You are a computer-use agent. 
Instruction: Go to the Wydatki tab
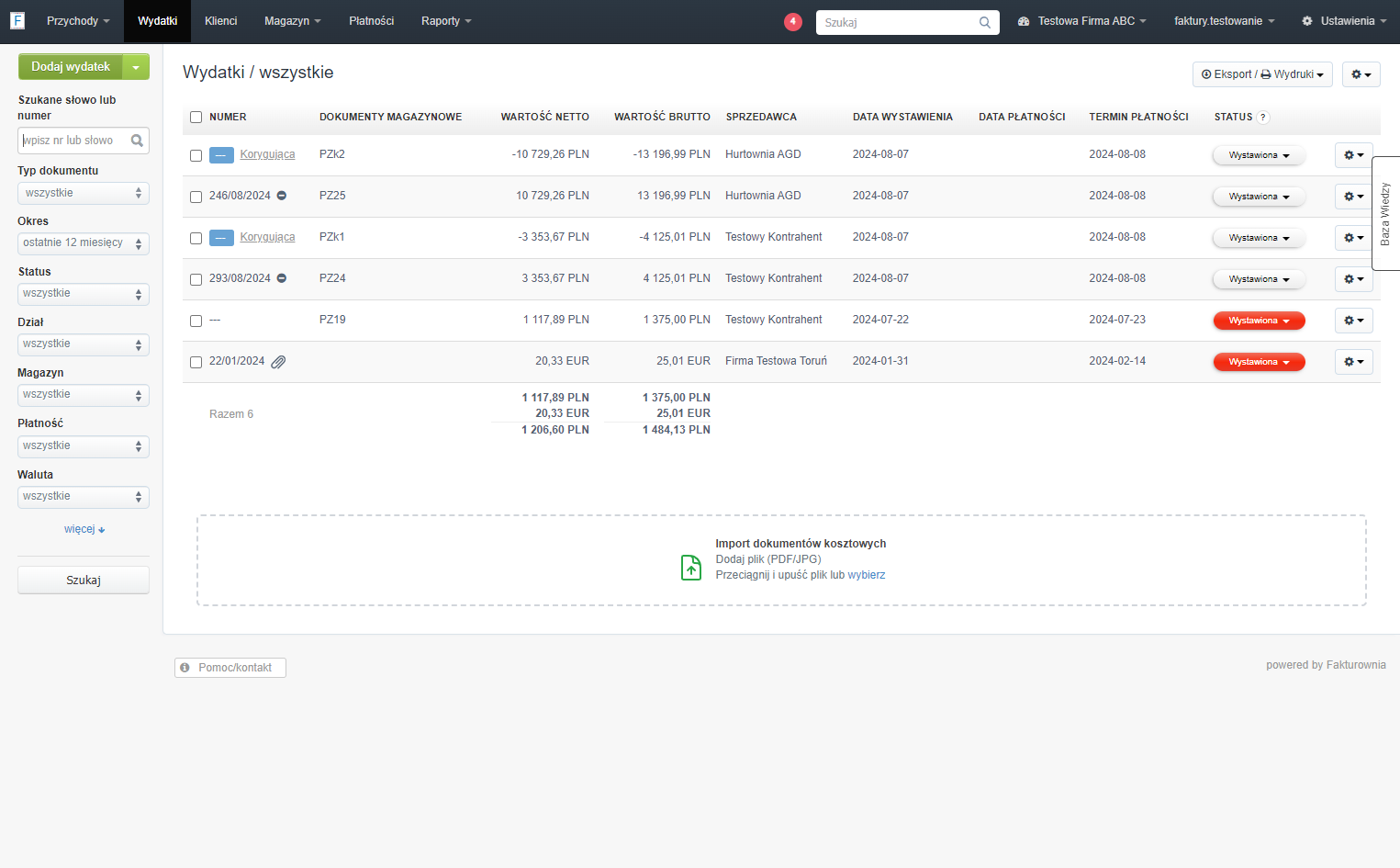pyautogui.click(x=157, y=21)
